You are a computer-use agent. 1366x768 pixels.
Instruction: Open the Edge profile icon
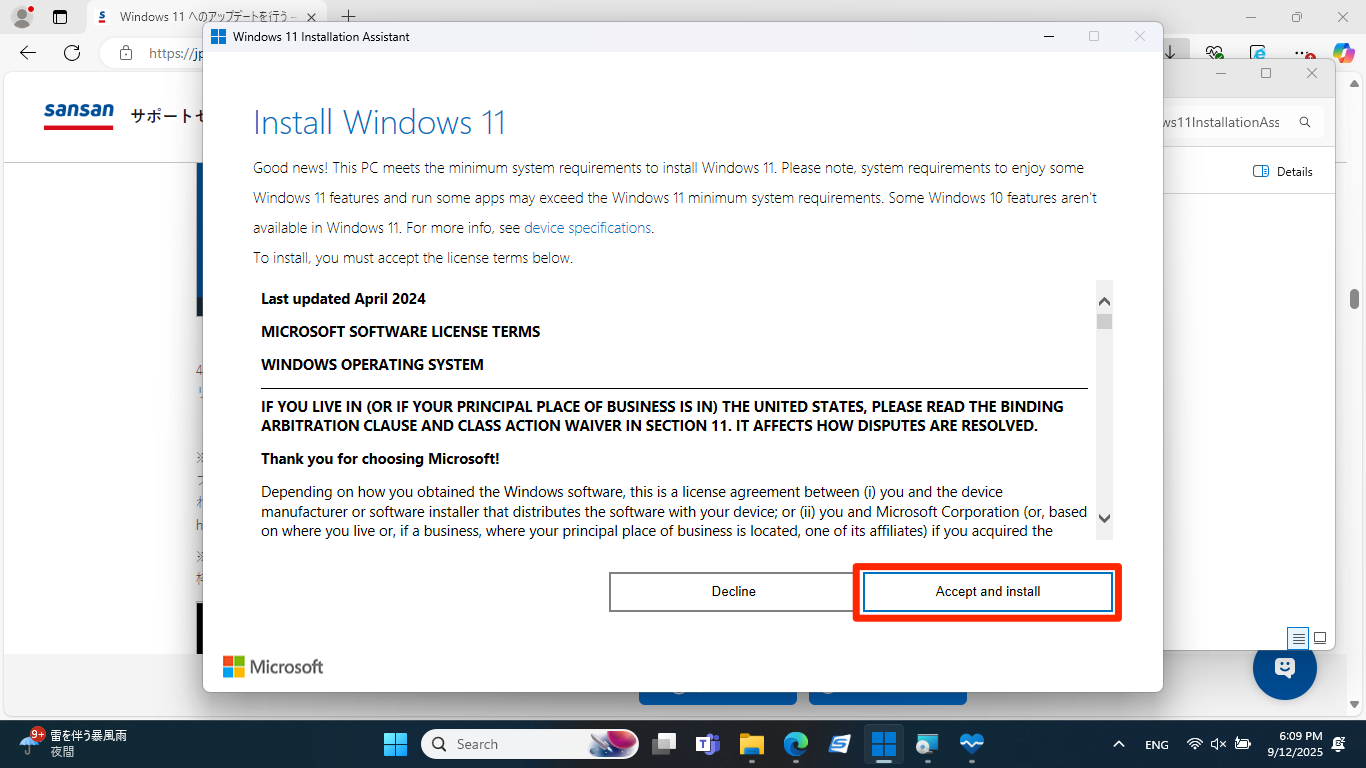[21, 17]
